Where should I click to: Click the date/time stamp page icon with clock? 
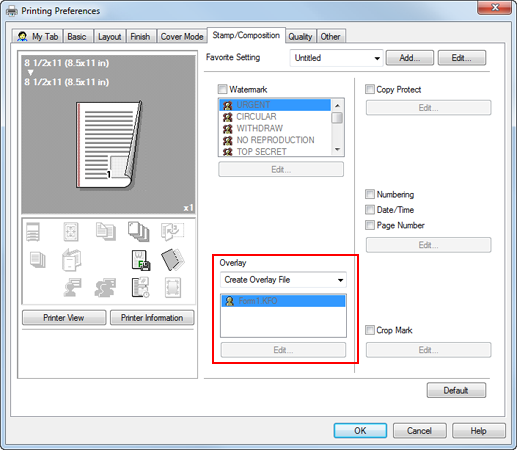(x=140, y=287)
